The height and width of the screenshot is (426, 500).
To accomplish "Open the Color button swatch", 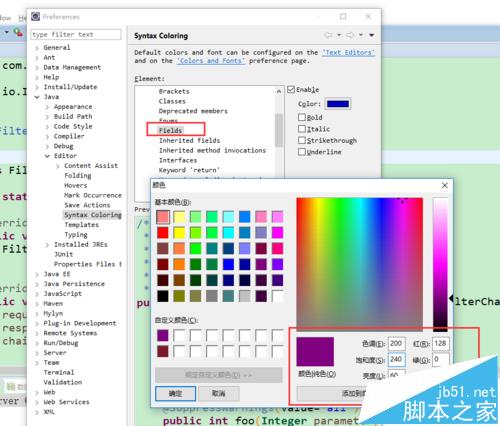I will coord(338,104).
